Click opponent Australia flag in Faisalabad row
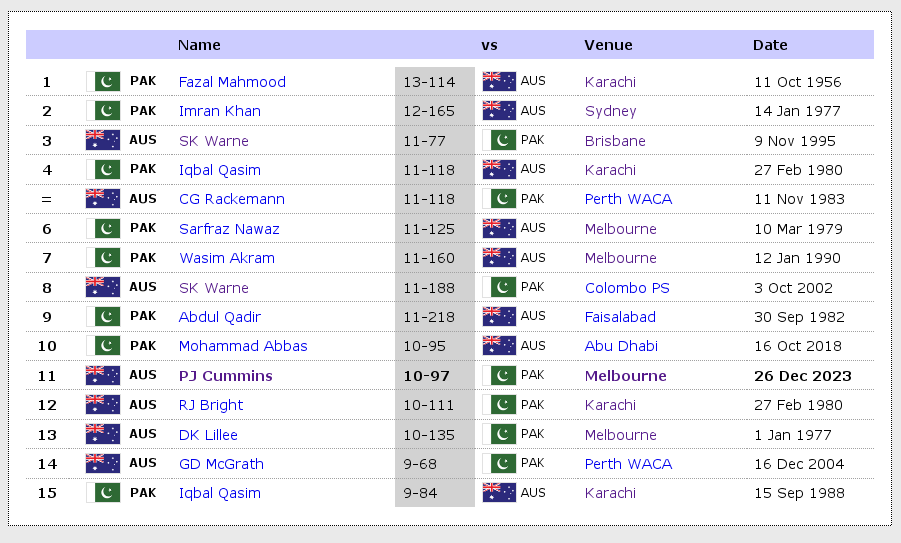 pos(499,316)
